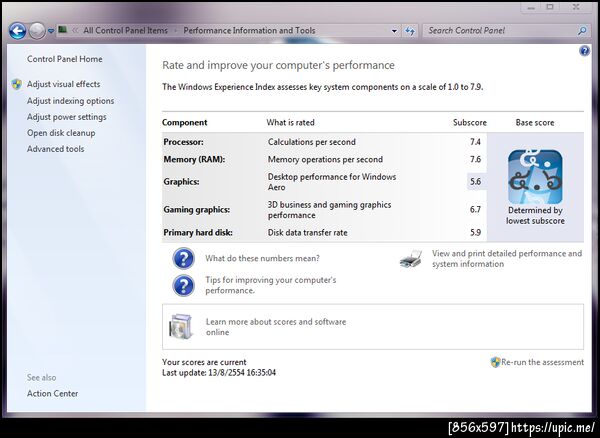Open Adjust visual effects
The width and height of the screenshot is (600, 438).
pos(64,84)
